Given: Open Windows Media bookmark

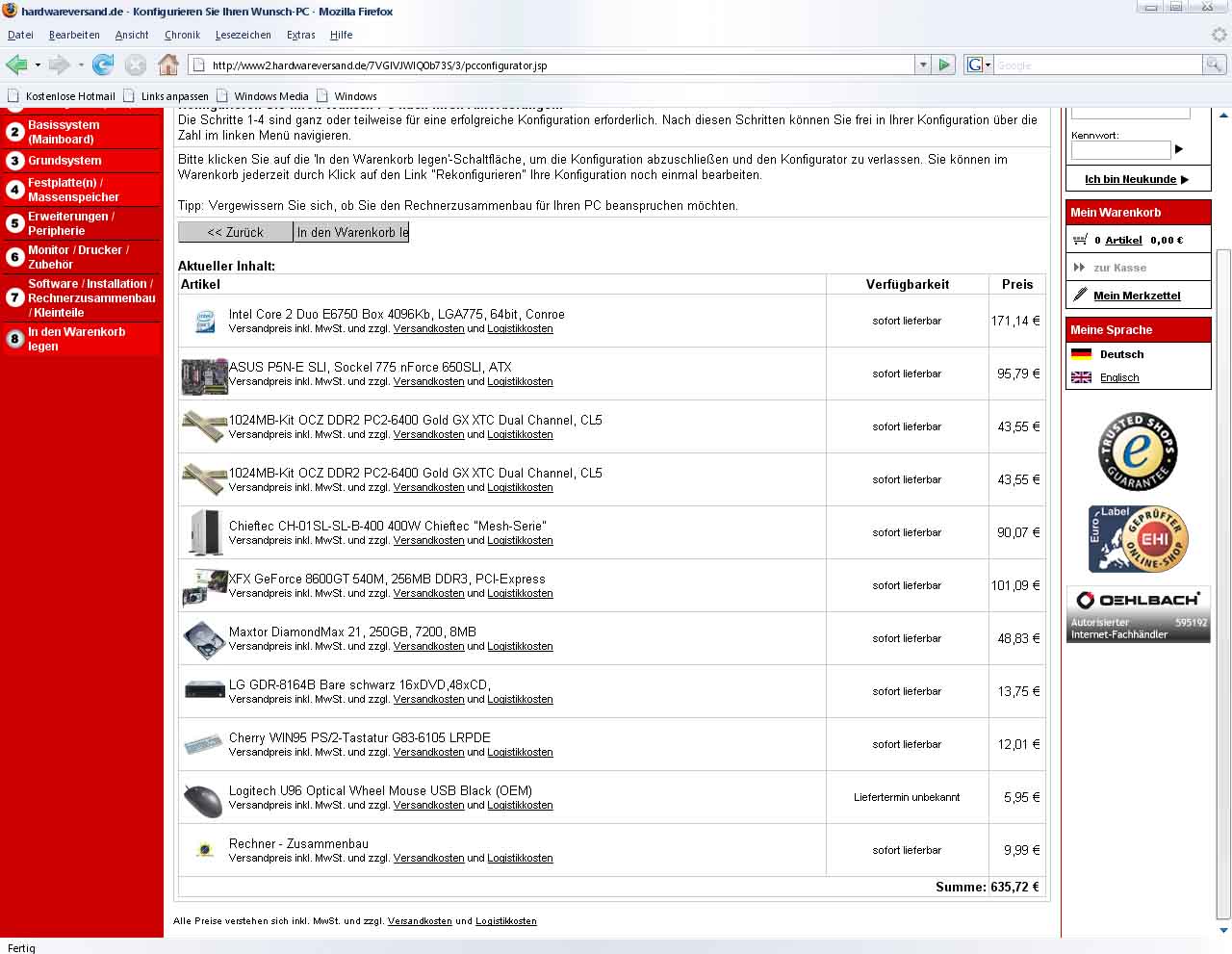Looking at the screenshot, I should pyautogui.click(x=263, y=96).
